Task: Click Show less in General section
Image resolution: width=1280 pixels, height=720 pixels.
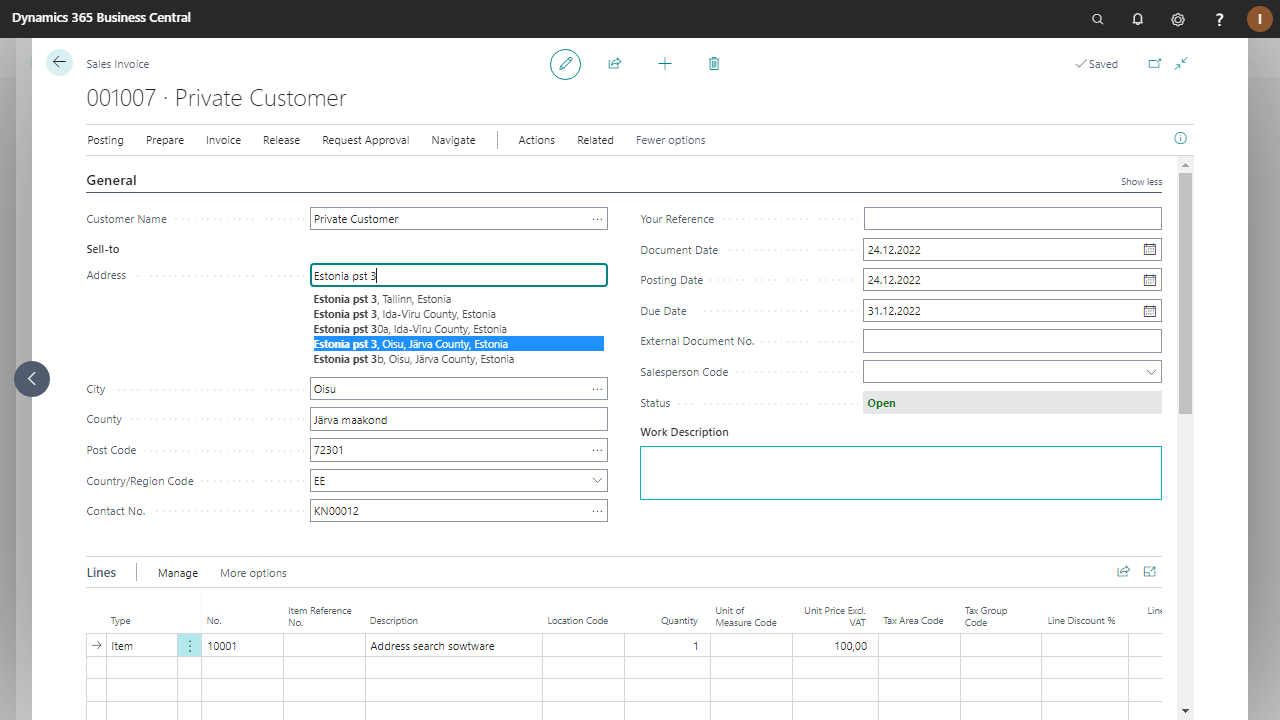Action: click(x=1141, y=182)
